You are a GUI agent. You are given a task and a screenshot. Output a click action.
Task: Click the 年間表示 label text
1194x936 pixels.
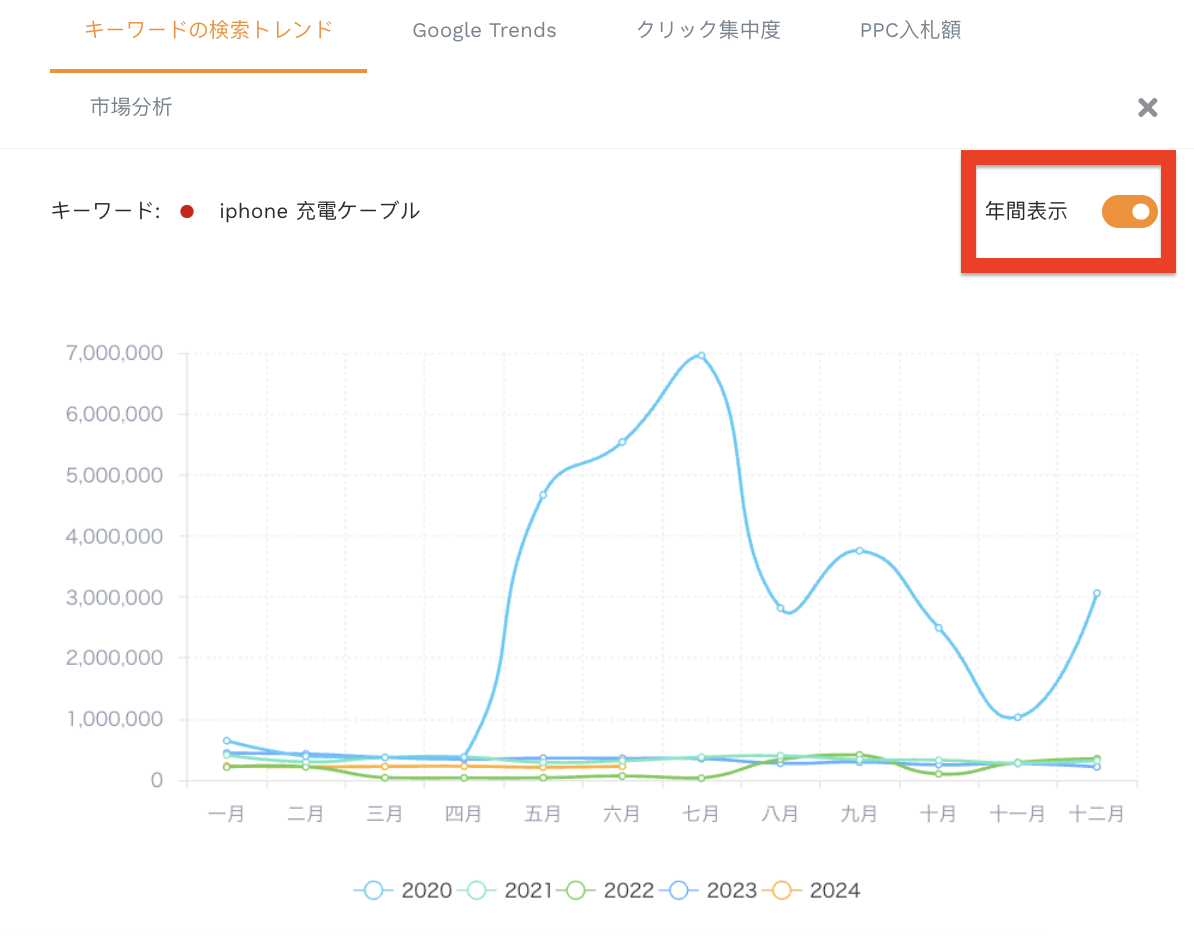pyautogui.click(x=1026, y=211)
